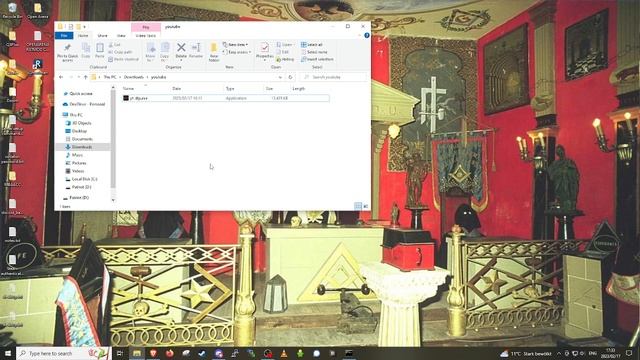Screen dimensions: 640x360
Task: Open the Move to dropdown
Action: point(150,52)
